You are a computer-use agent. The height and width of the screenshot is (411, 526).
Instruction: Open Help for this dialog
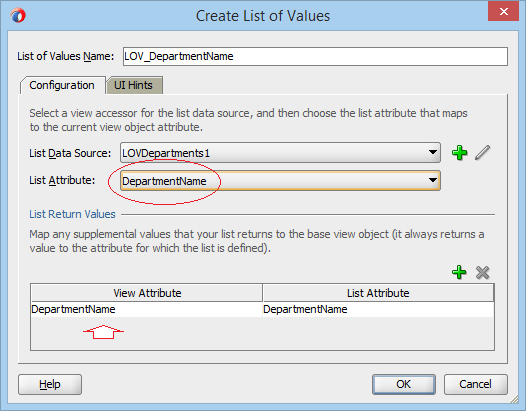tap(50, 384)
